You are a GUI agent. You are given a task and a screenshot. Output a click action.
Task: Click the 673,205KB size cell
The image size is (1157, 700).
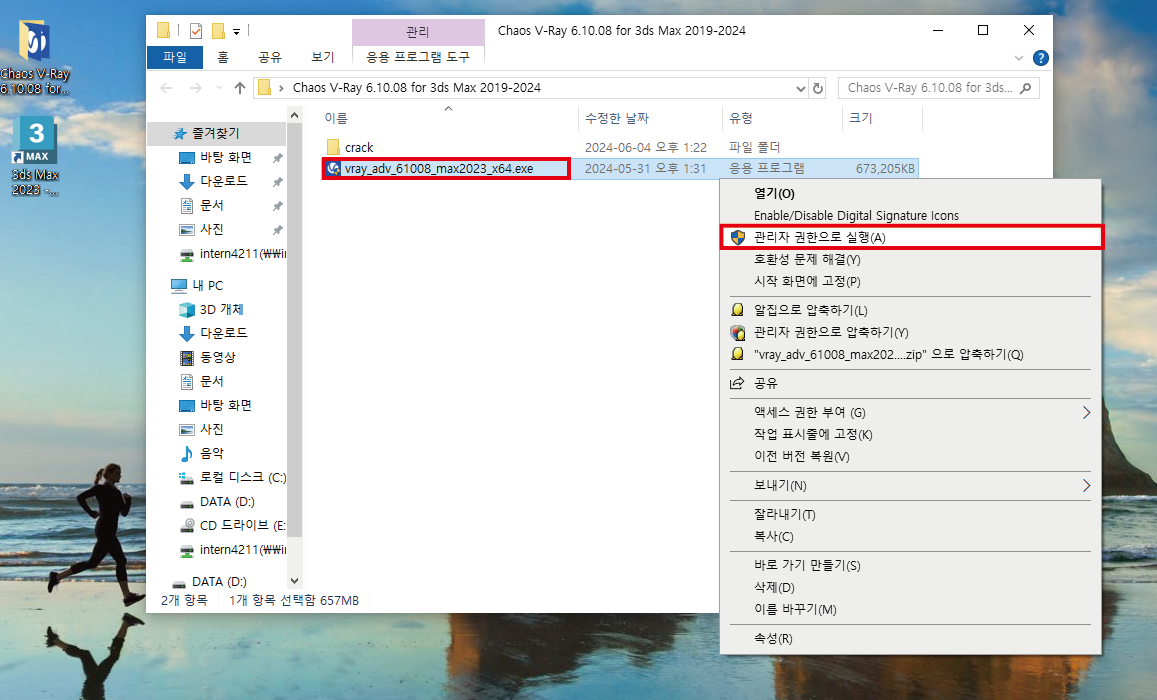click(x=885, y=168)
